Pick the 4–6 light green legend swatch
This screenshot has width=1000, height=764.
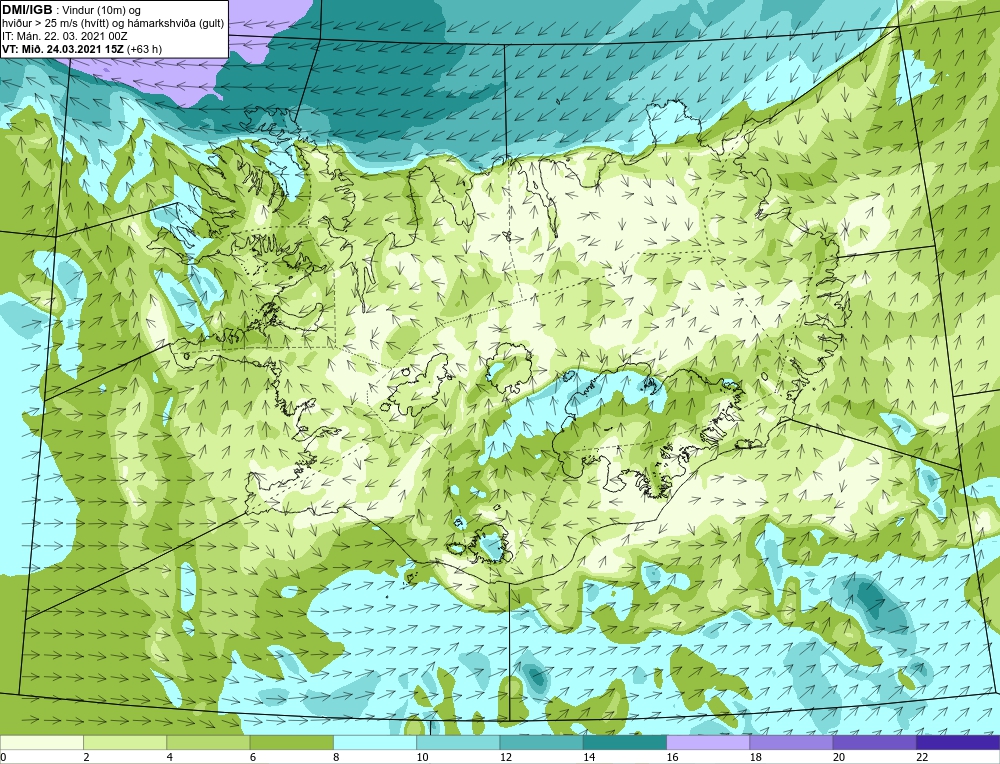(209, 742)
